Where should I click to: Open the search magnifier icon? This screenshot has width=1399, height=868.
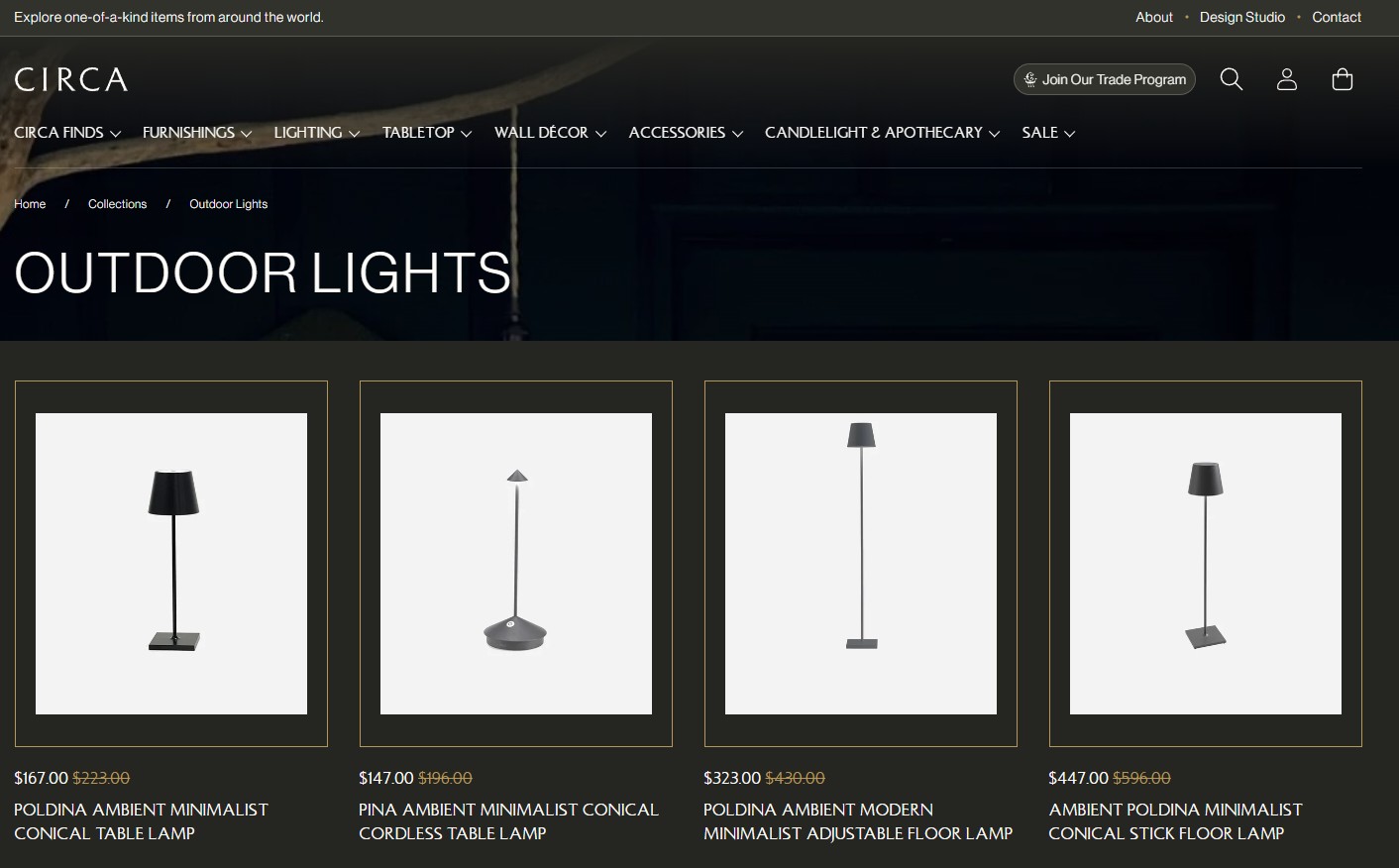pyautogui.click(x=1231, y=79)
